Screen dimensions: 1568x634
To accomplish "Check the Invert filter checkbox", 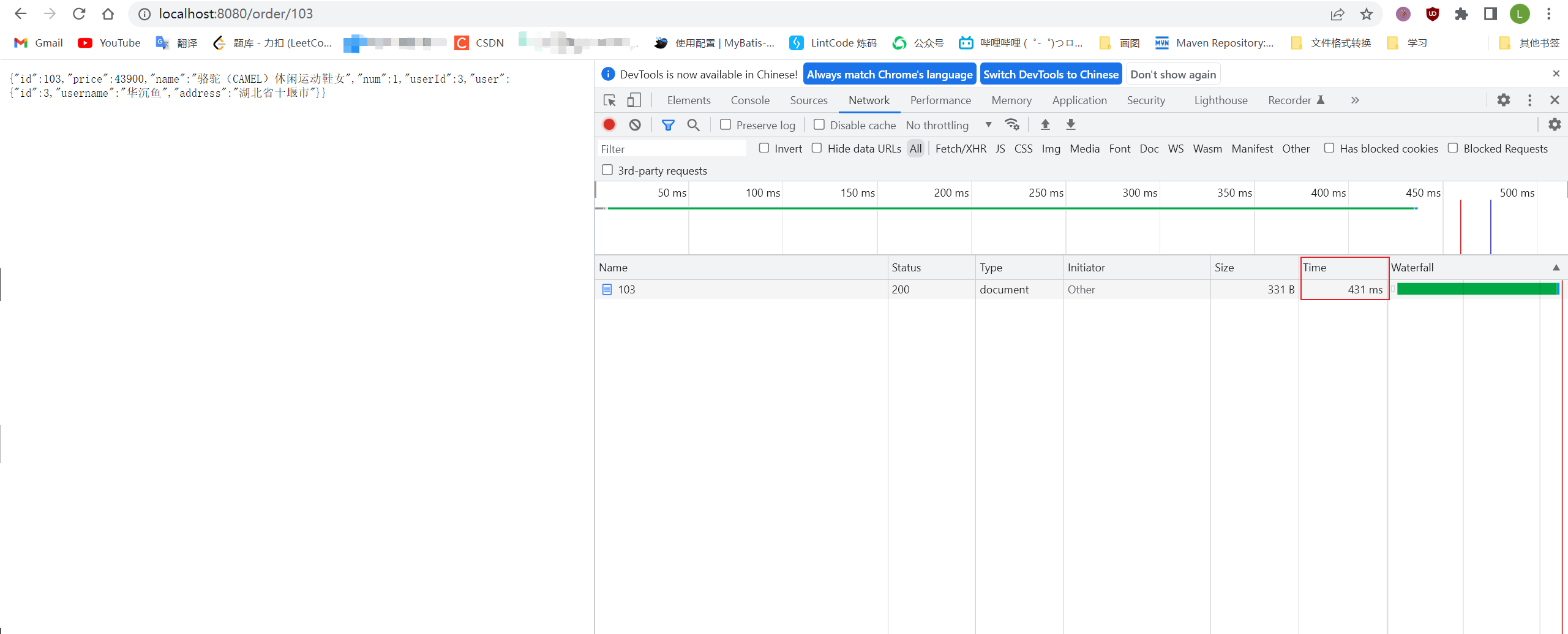I will point(764,148).
